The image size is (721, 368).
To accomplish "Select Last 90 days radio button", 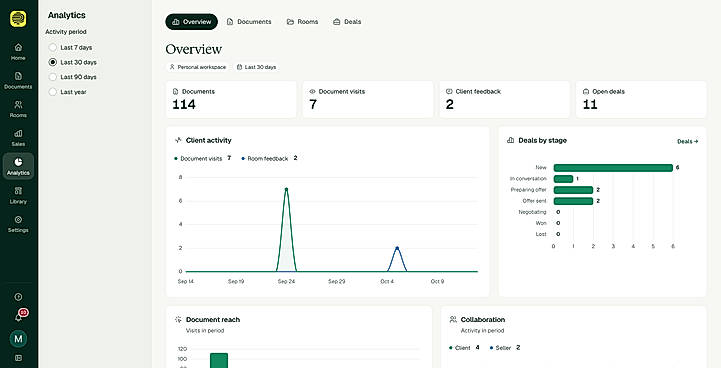I will coord(52,77).
